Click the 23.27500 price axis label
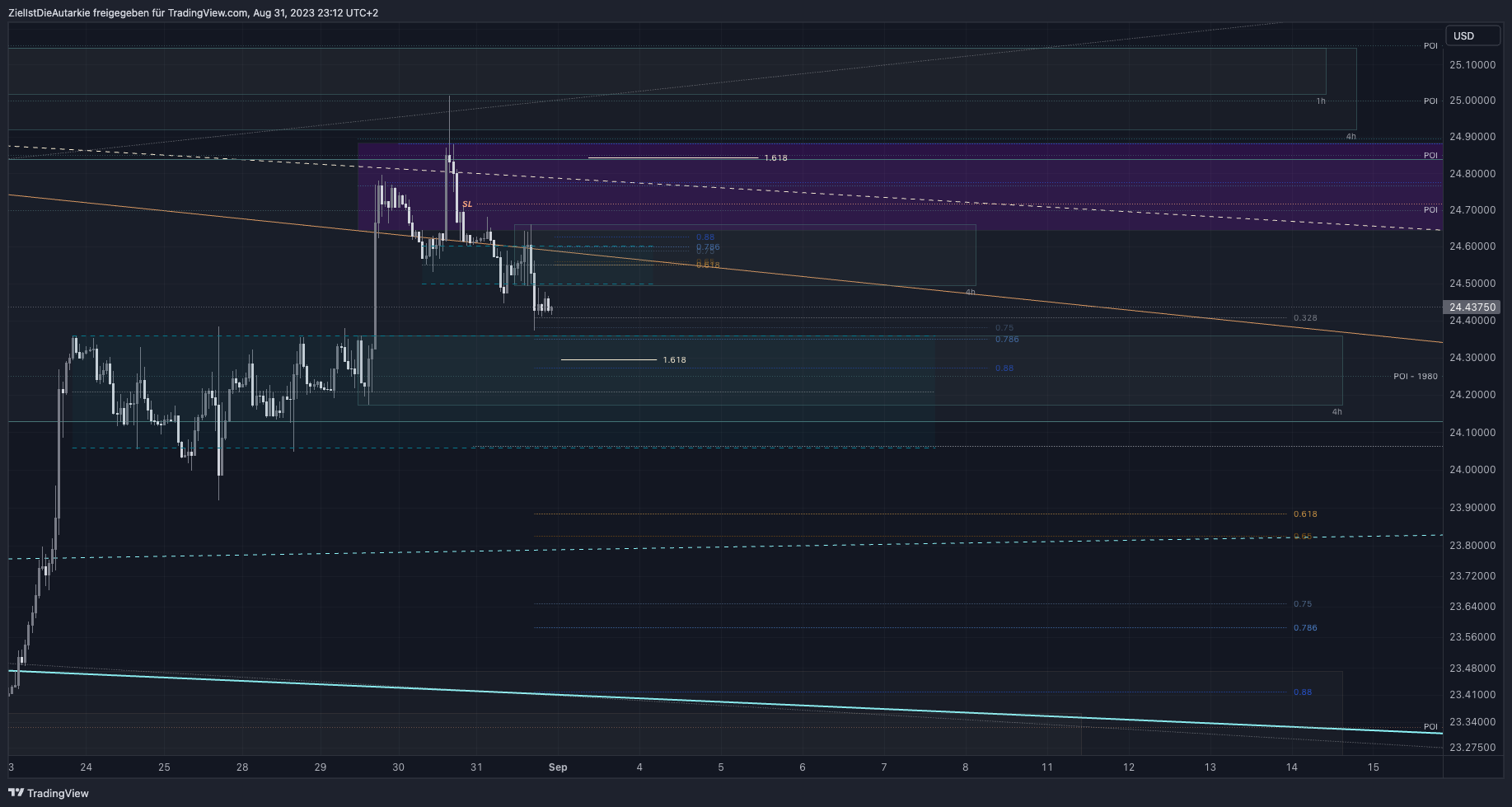Screen dimensions: 1512x807 coord(1472,747)
